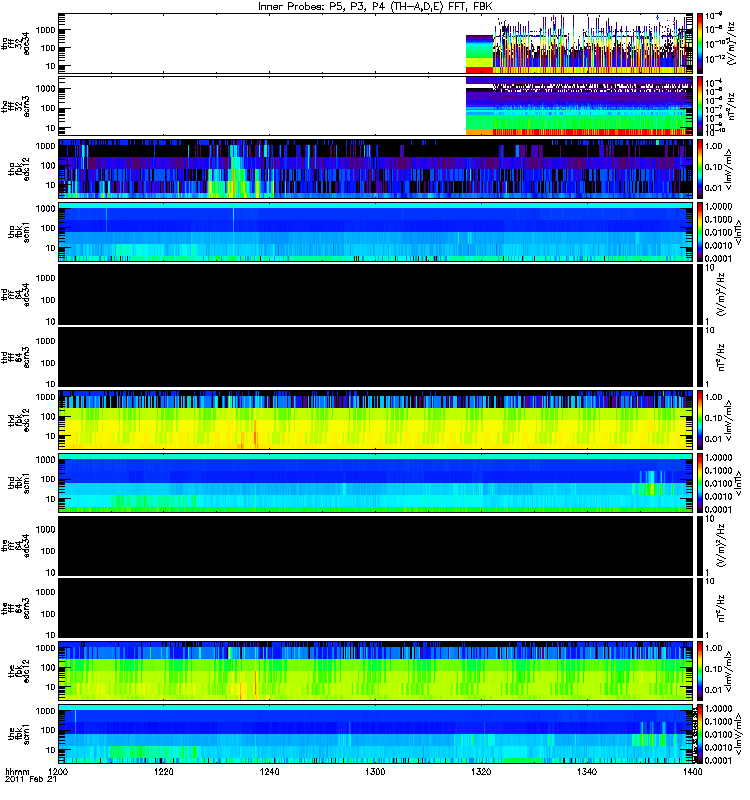Image resolution: width=750 pixels, height=800 pixels.
Task: Select the 1220 time axis tick label
Action: point(164,774)
